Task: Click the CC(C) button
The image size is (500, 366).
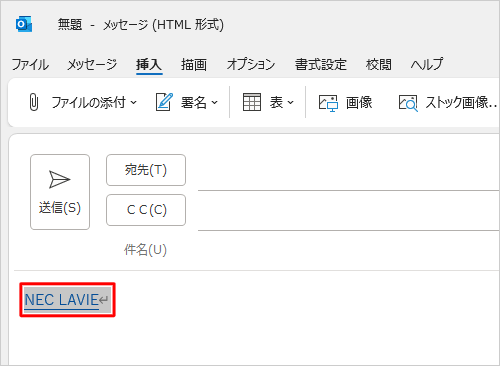Action: (146, 210)
